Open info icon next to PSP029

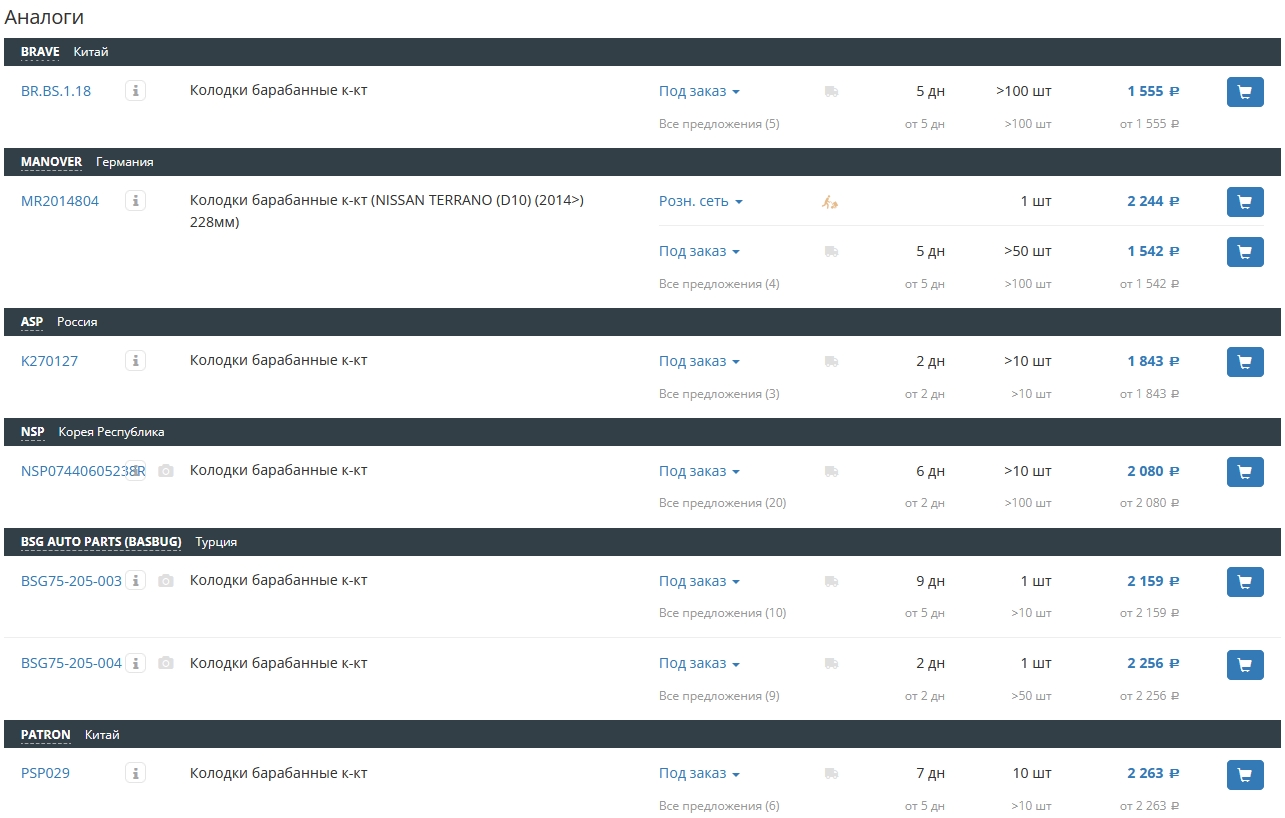(136, 773)
